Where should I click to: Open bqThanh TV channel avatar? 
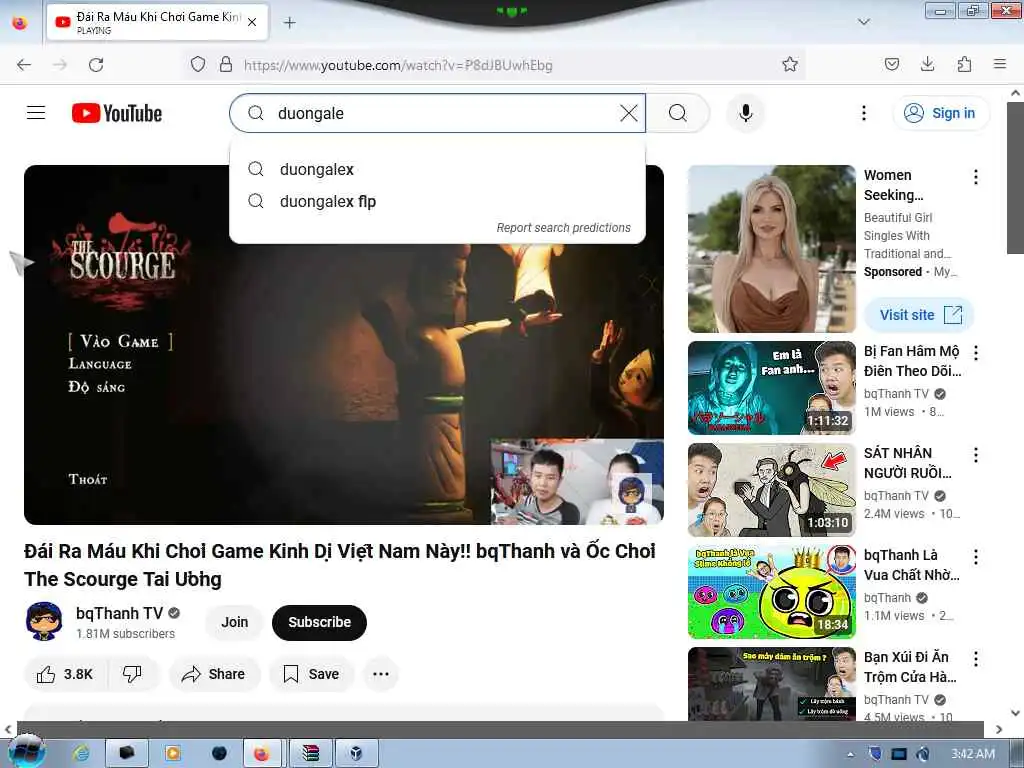[44, 621]
